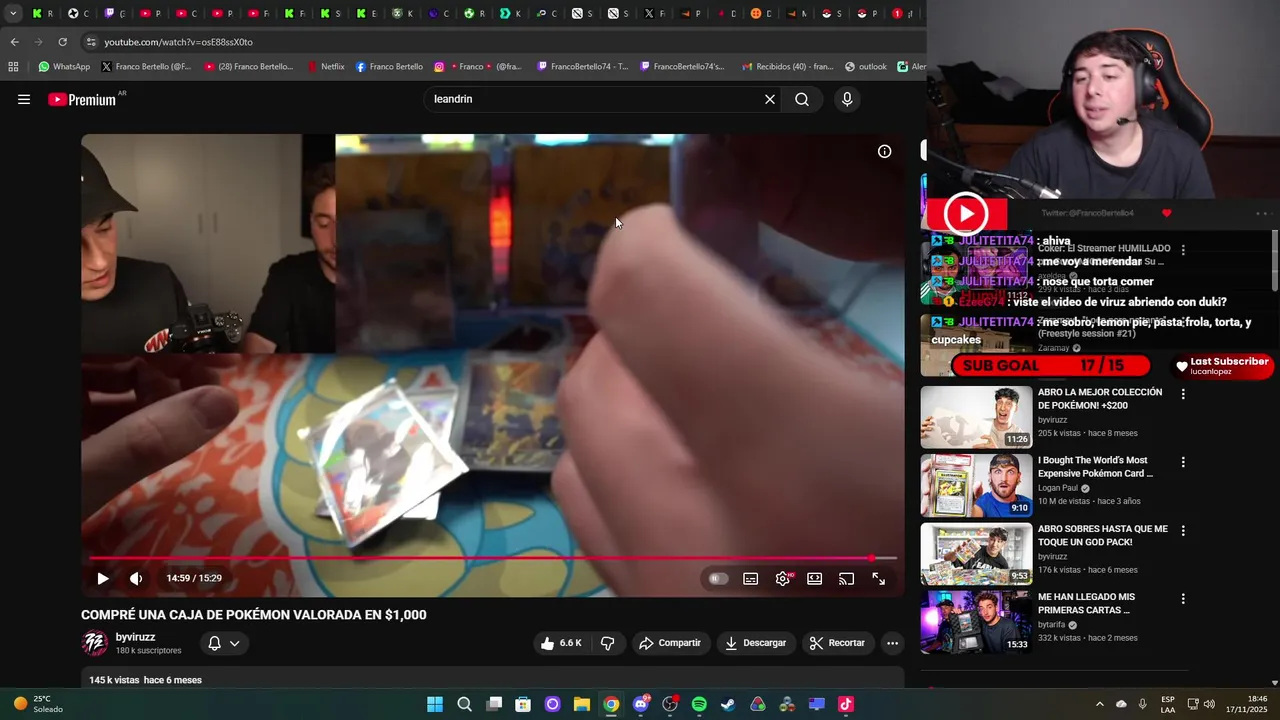Open more actions three-dot menu under video

[x=893, y=643]
